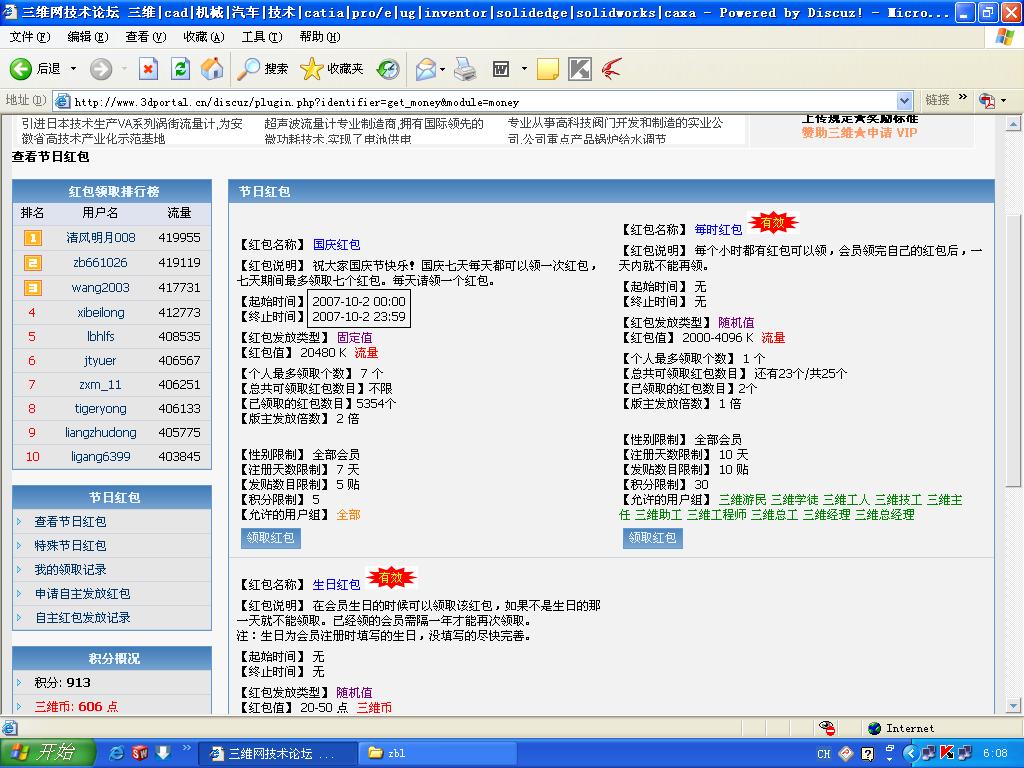The image size is (1024, 768).
Task: Click the red Kaspersky tray icon
Action: 947,753
